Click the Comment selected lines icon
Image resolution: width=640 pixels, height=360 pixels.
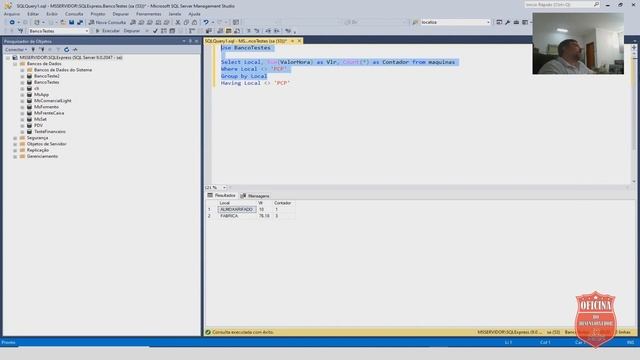tap(248, 31)
